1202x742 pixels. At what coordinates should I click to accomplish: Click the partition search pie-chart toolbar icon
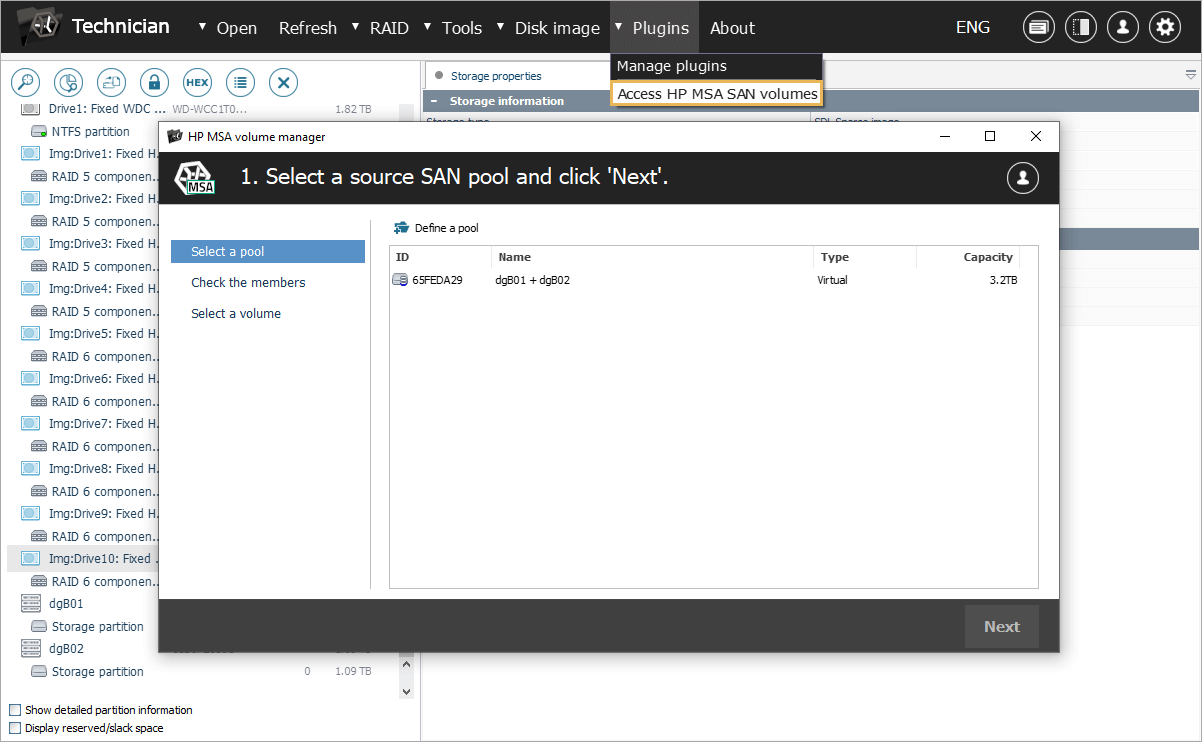coord(68,82)
